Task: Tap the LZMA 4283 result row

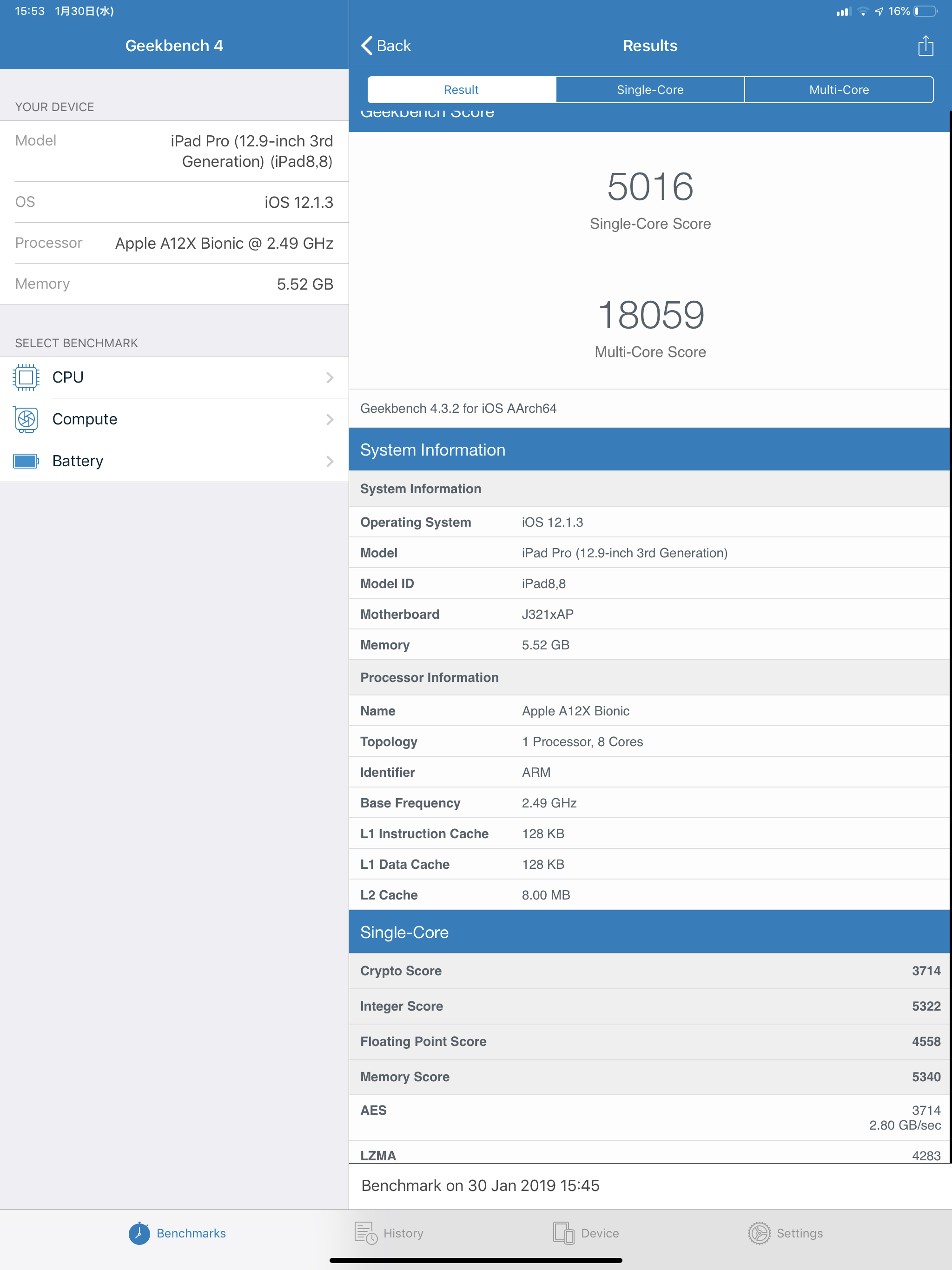Action: (649, 1153)
